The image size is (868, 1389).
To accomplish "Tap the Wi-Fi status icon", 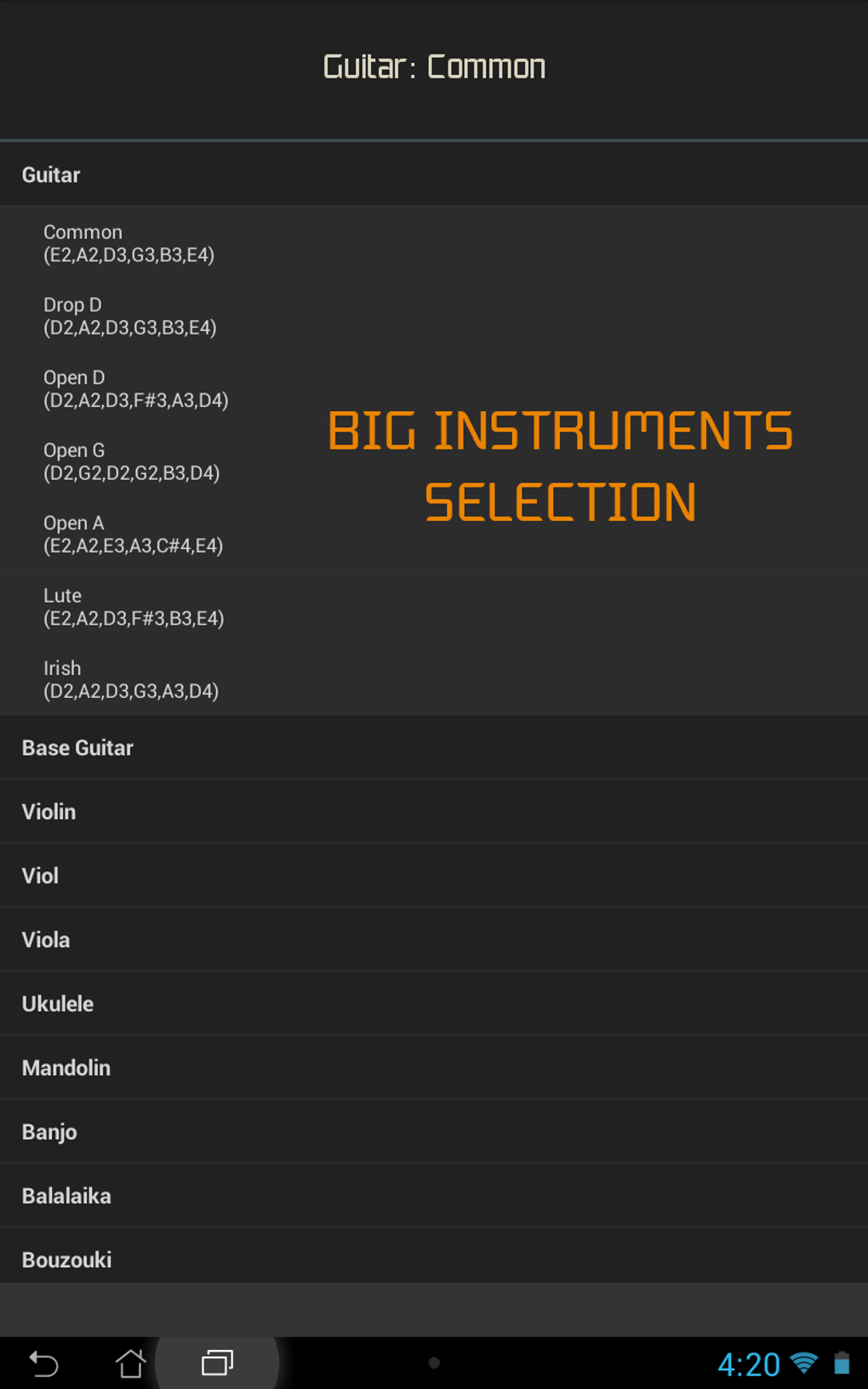I will click(803, 1363).
